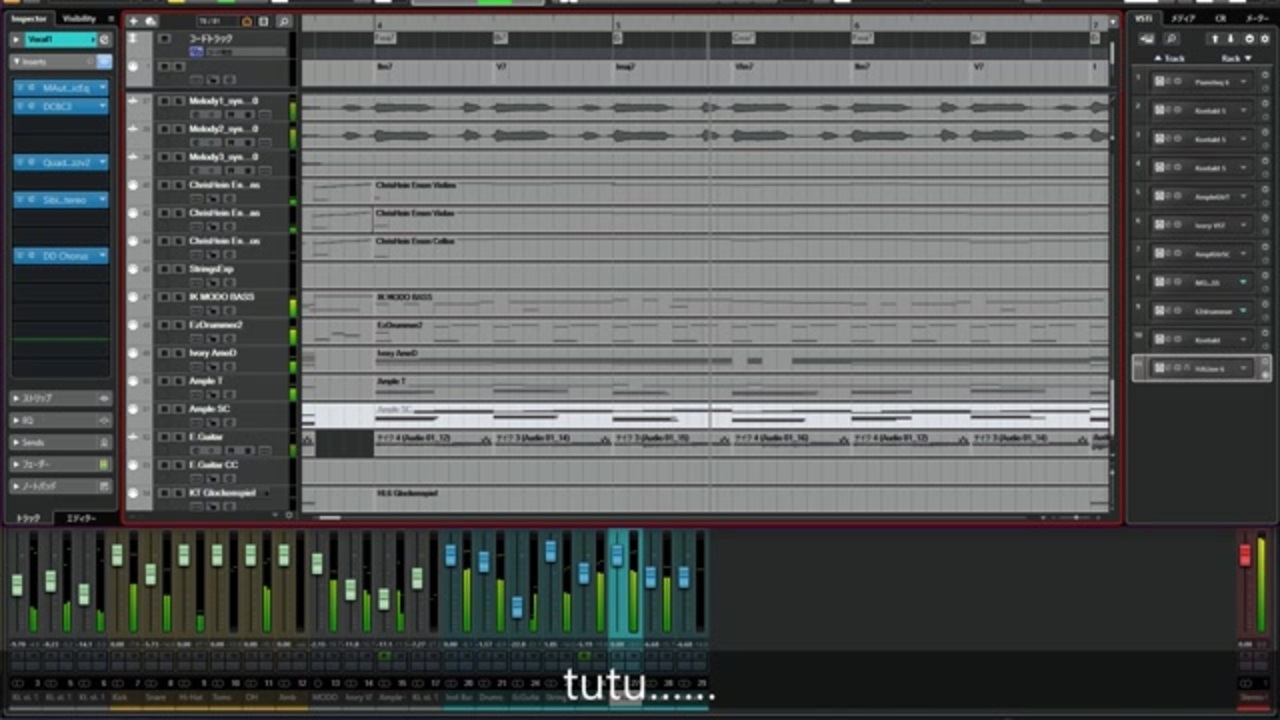Click the VSTi rack settings gear icon
This screenshot has width=1280, height=720.
pyautogui.click(x=1265, y=39)
